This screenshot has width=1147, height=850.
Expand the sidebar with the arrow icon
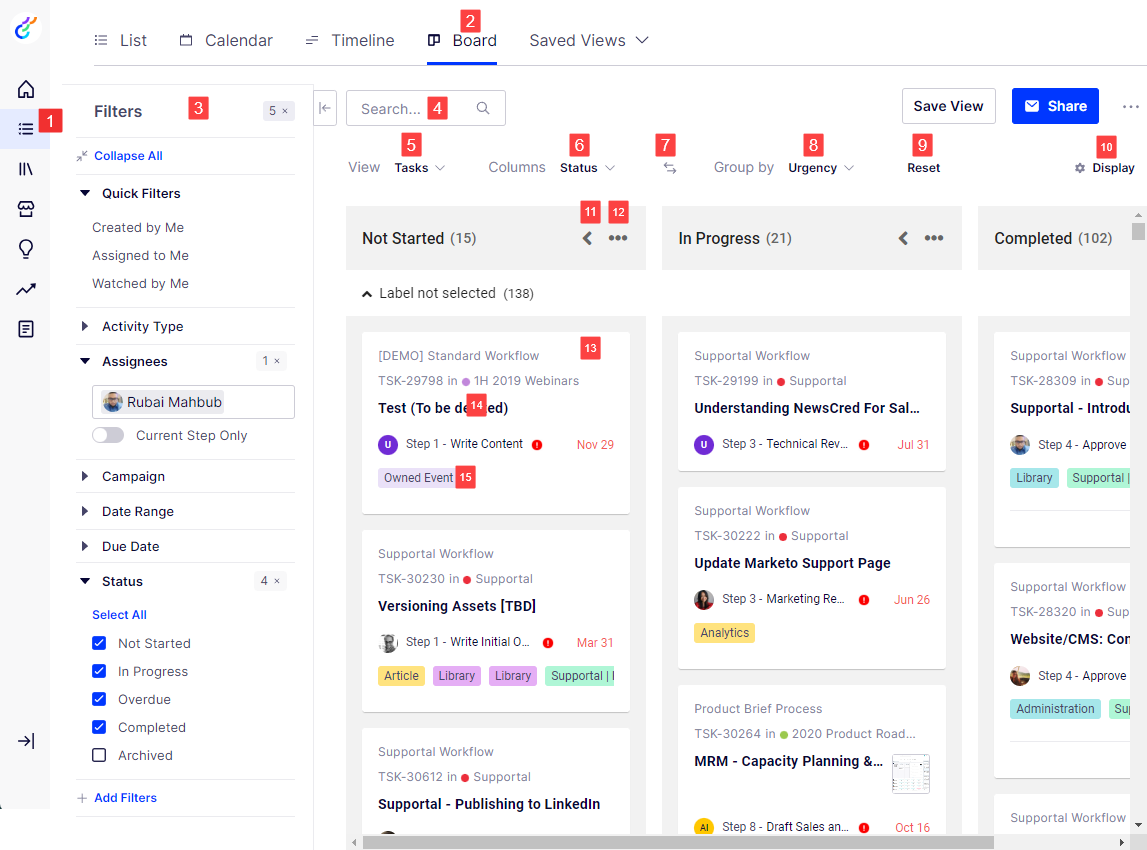point(26,741)
